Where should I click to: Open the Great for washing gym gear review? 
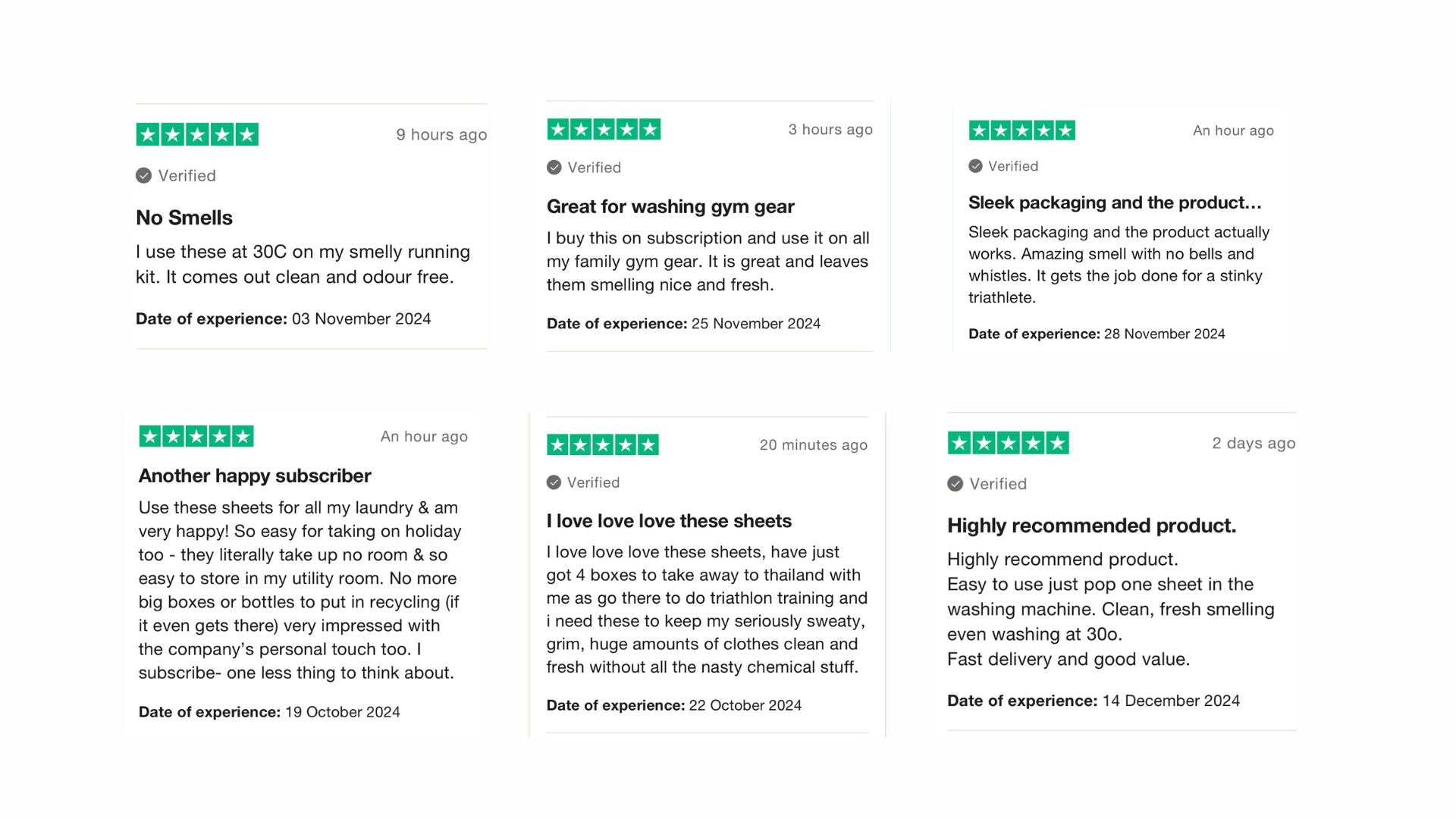[x=670, y=206]
